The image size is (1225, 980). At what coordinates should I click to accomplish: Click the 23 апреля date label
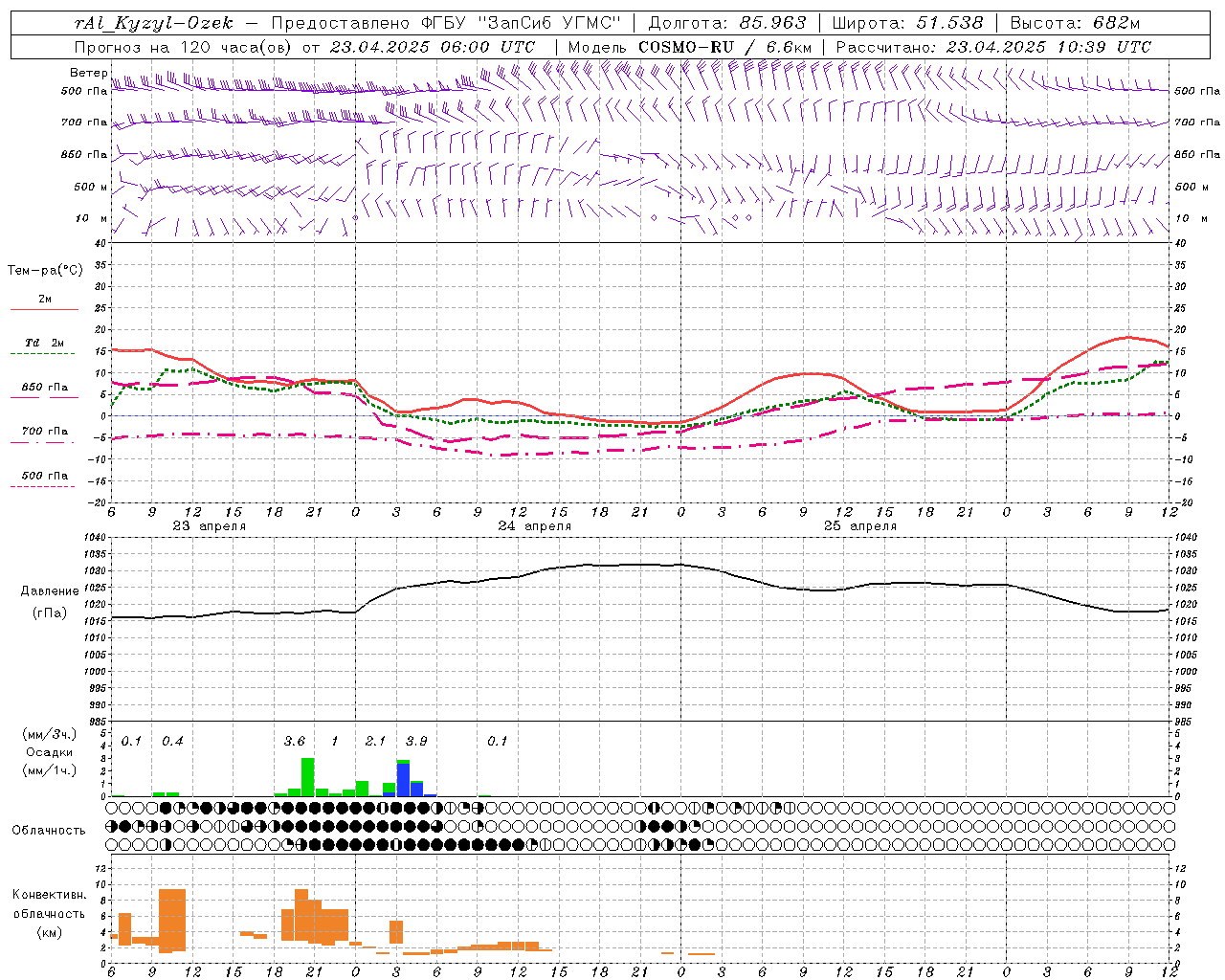209,526
